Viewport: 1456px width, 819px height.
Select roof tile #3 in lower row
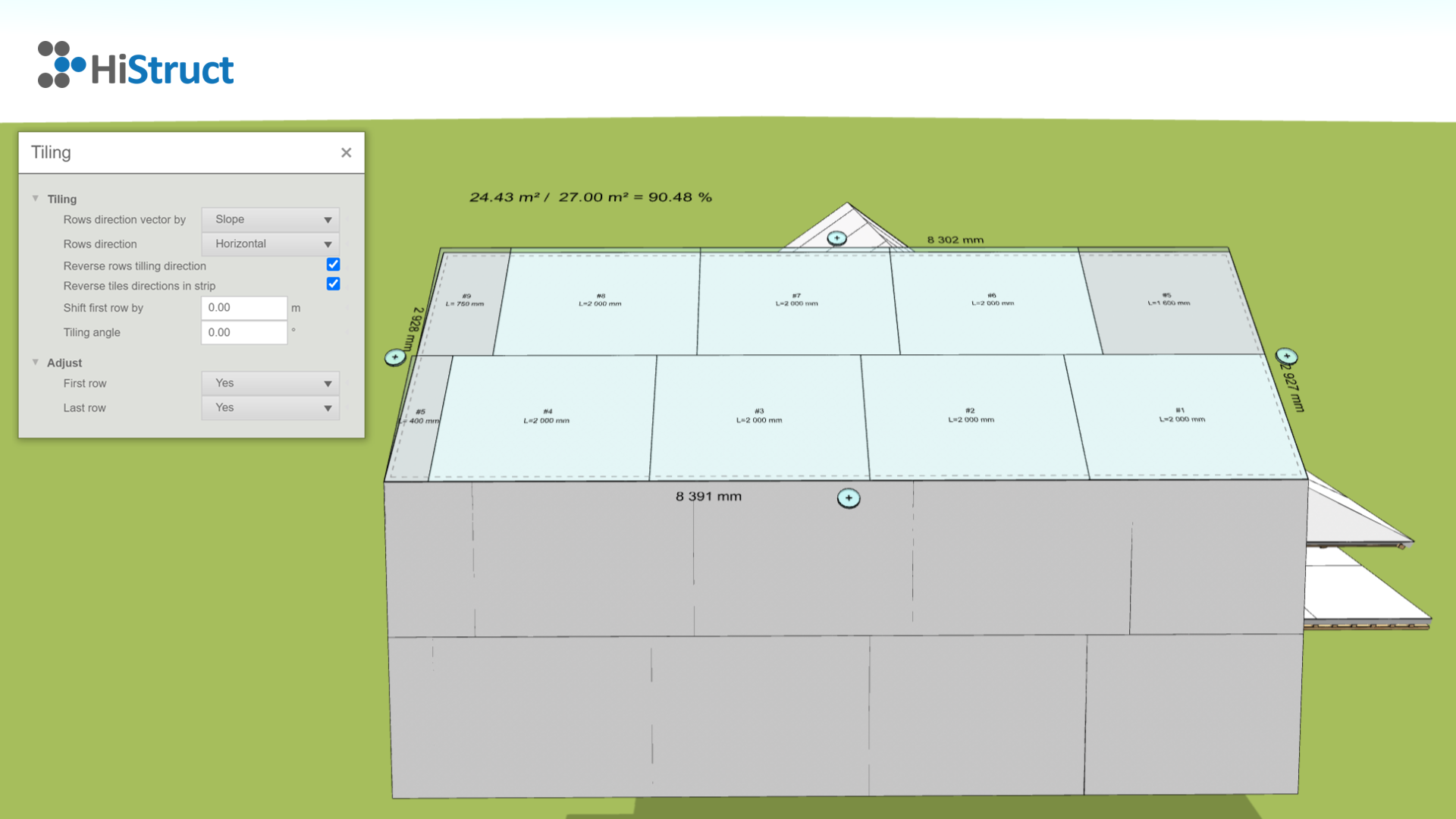(x=758, y=416)
